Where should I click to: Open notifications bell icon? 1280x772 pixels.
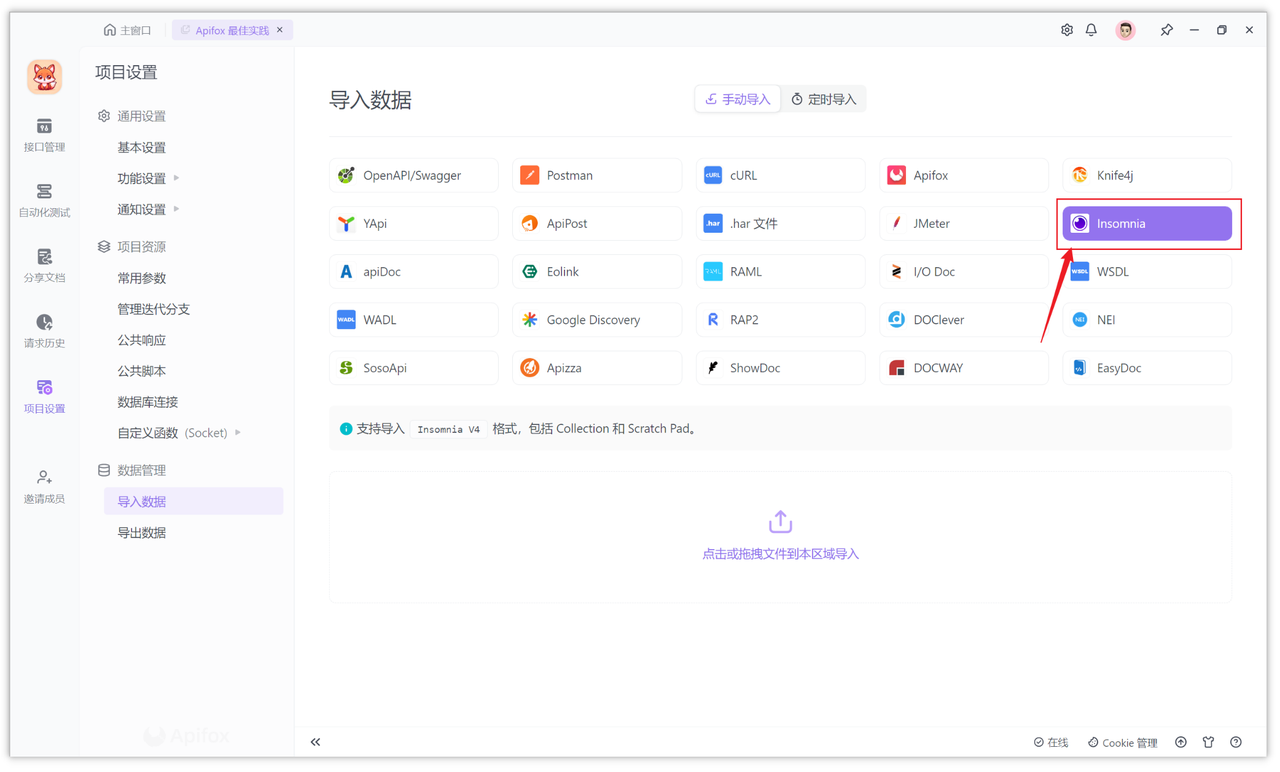(1091, 30)
